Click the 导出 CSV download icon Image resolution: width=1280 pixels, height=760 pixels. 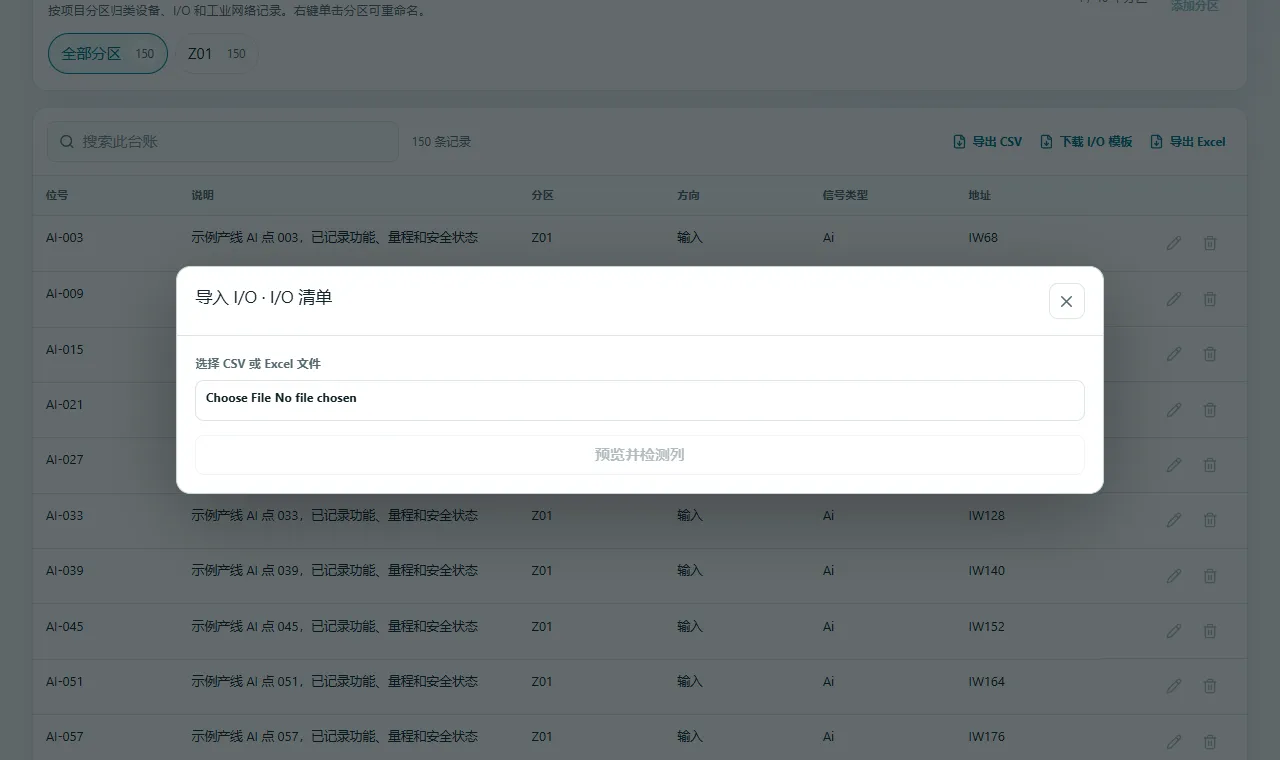pos(959,142)
